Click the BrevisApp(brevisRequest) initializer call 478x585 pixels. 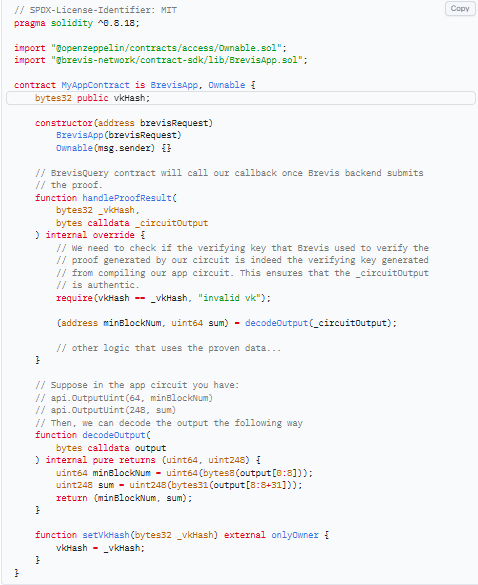119,135
